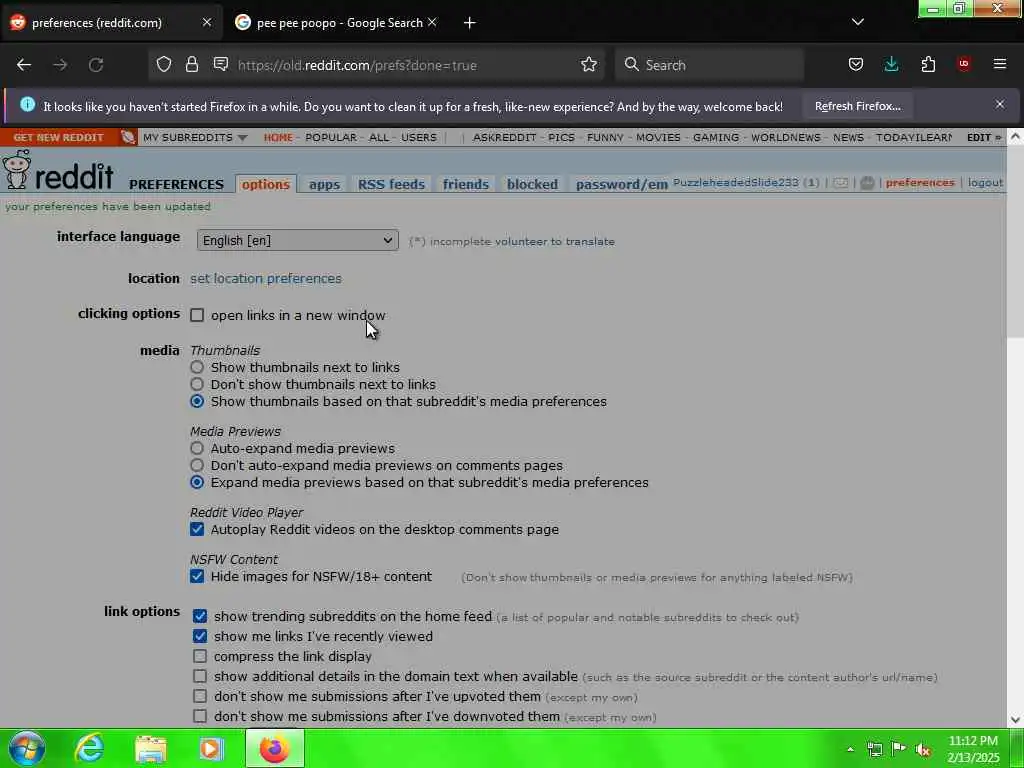Screen dimensions: 1024x768
Task: Click the Refresh Firefox... button
Action: (857, 106)
